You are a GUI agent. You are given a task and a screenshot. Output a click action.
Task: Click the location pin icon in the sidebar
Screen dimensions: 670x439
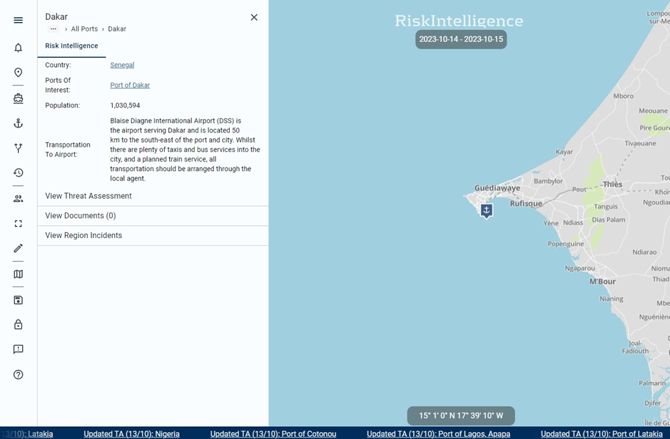[18, 73]
